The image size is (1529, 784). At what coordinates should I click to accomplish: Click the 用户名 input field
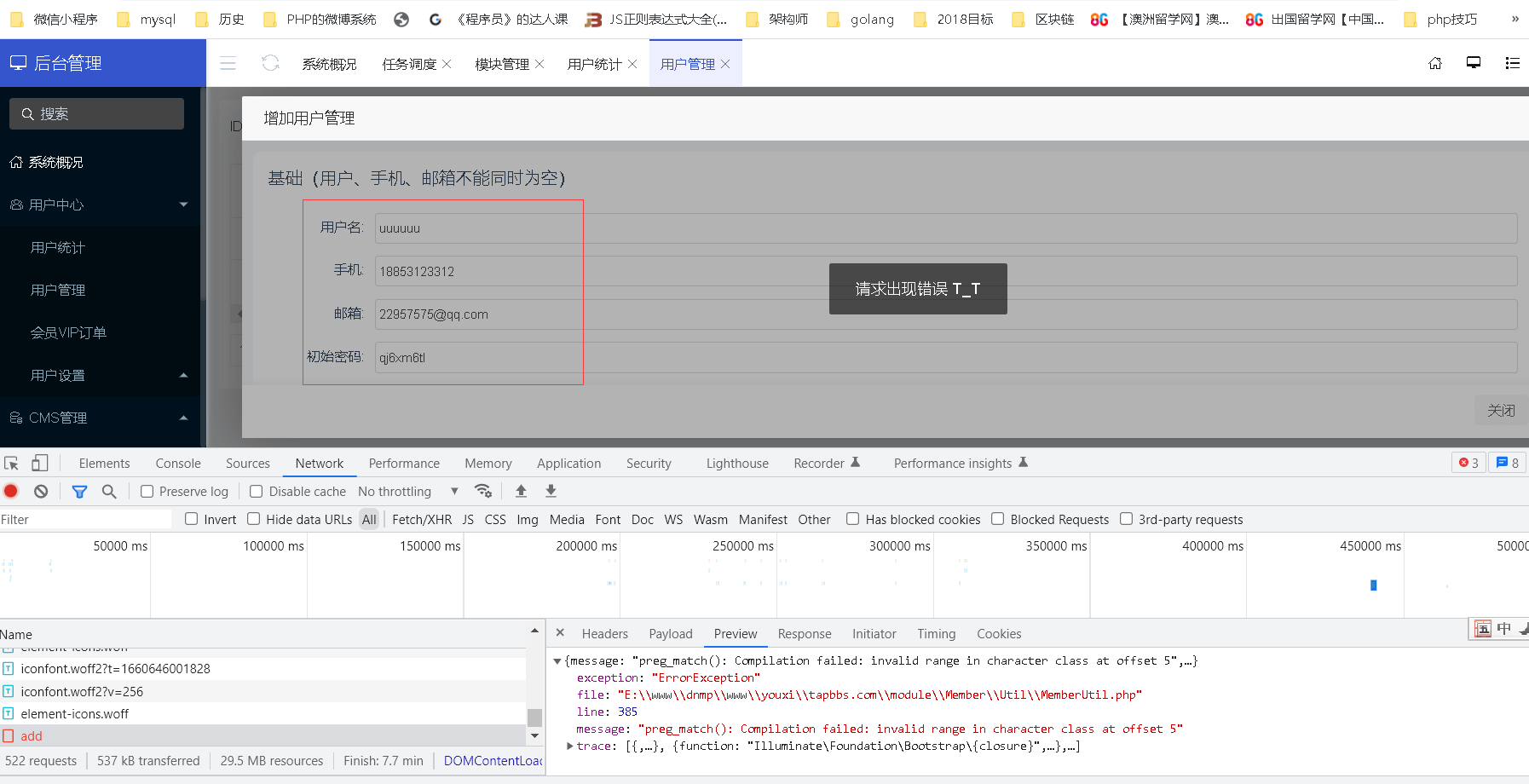(946, 228)
